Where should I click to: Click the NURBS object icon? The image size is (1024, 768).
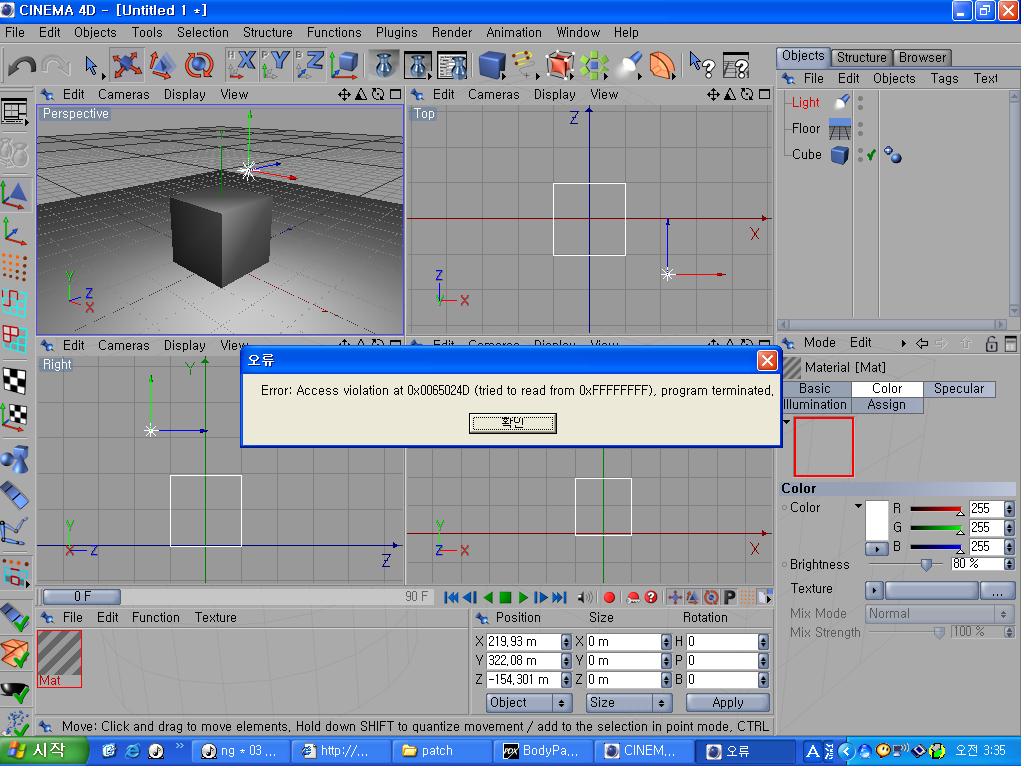559,65
